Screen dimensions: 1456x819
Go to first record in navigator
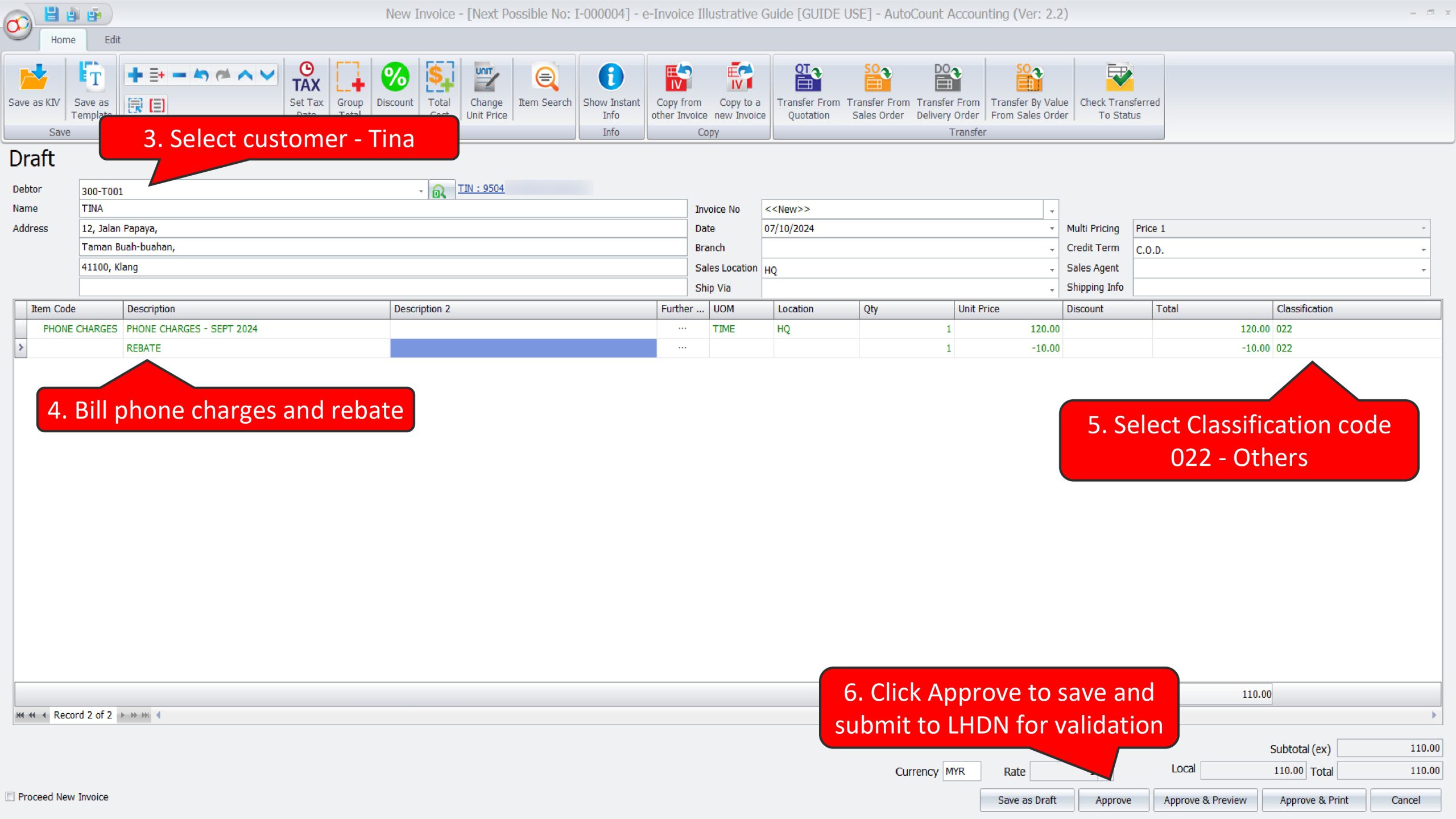(20, 715)
